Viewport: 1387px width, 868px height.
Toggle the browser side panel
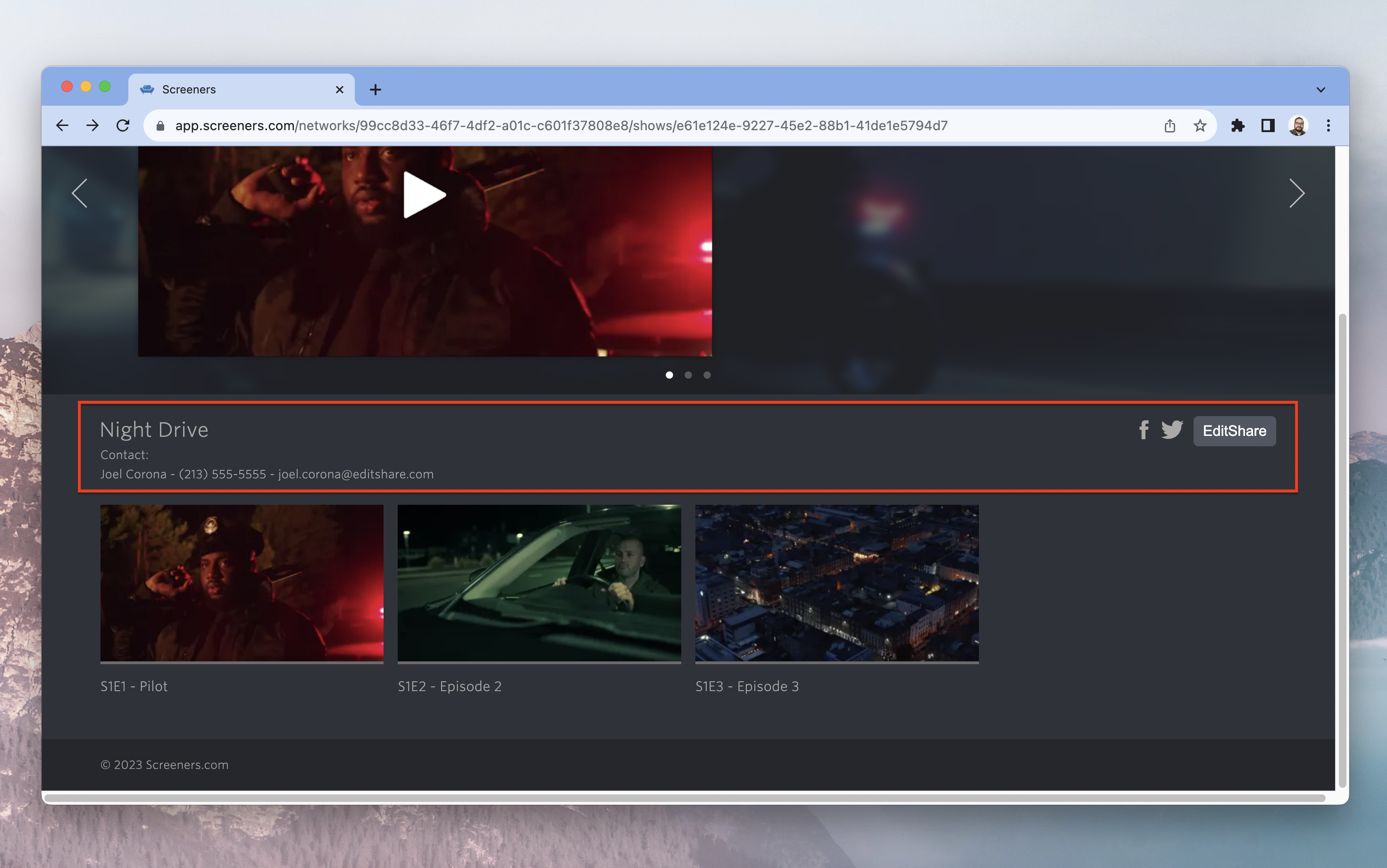point(1268,125)
